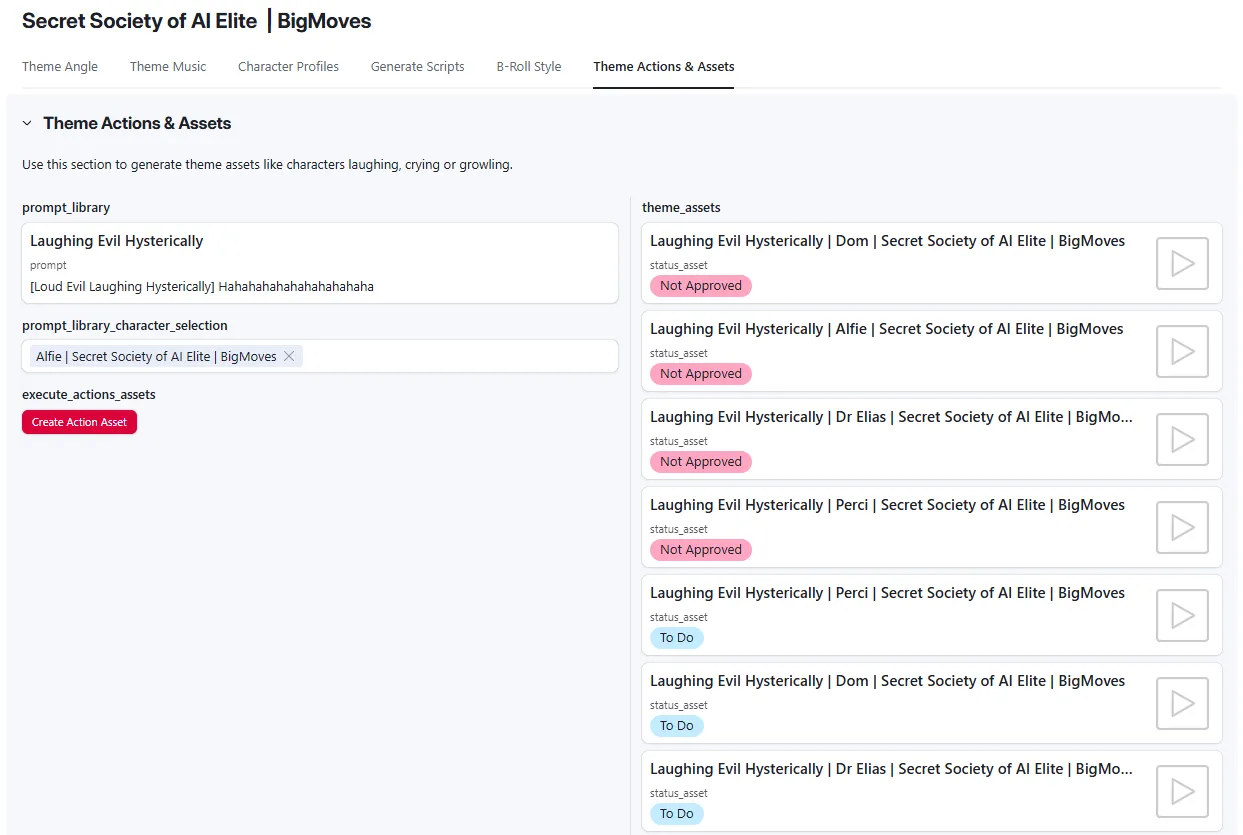
Task: Open the Alfie asset card title
Action: point(886,329)
